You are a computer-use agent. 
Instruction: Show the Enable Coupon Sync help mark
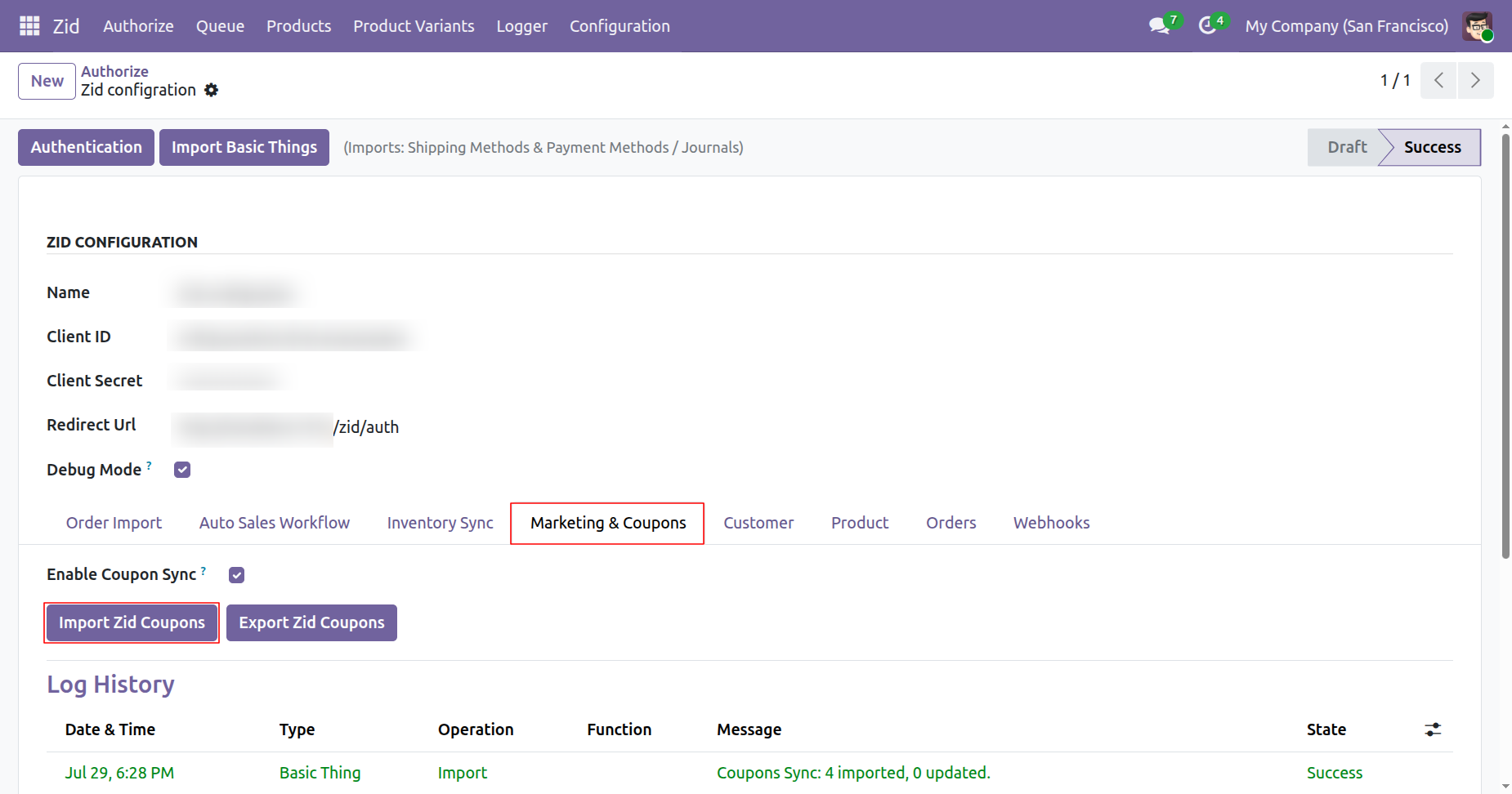pos(204,570)
